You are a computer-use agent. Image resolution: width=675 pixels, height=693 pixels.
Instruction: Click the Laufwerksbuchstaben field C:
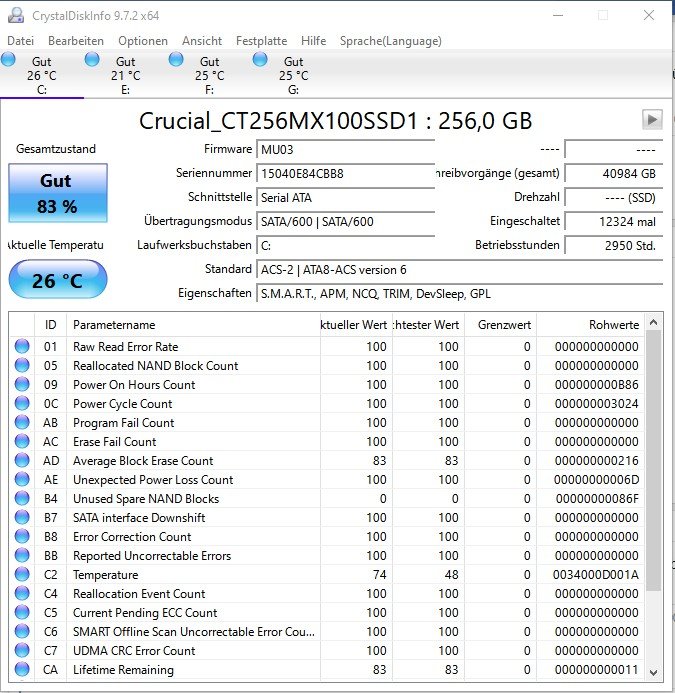345,246
